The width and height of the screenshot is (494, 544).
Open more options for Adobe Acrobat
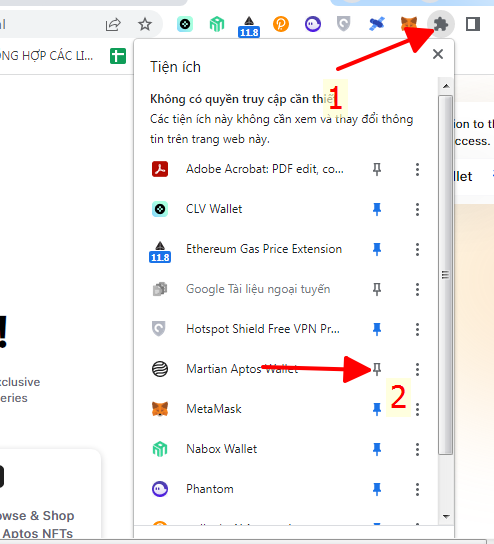pyautogui.click(x=417, y=169)
